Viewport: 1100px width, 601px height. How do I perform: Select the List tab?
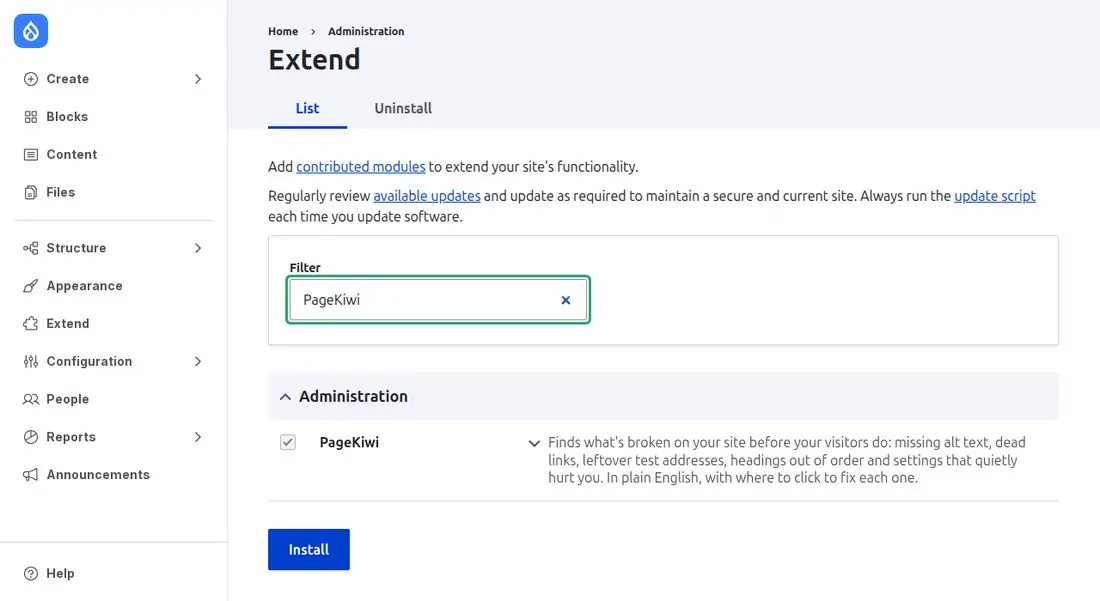tap(307, 109)
